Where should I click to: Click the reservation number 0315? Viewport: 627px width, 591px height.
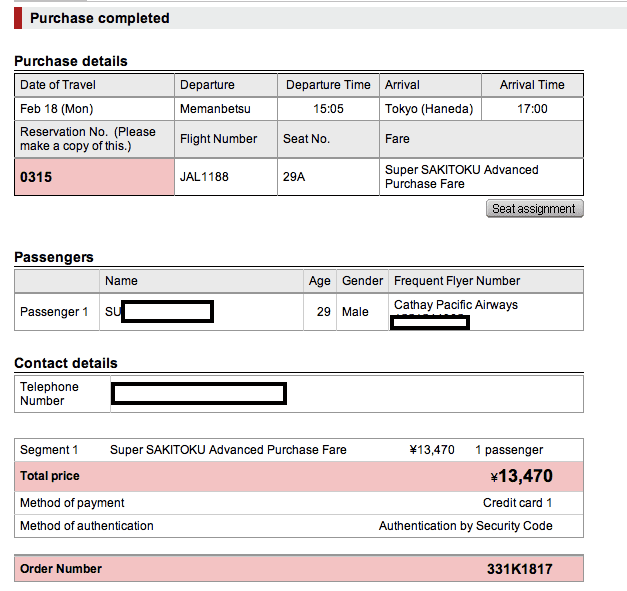tap(37, 178)
